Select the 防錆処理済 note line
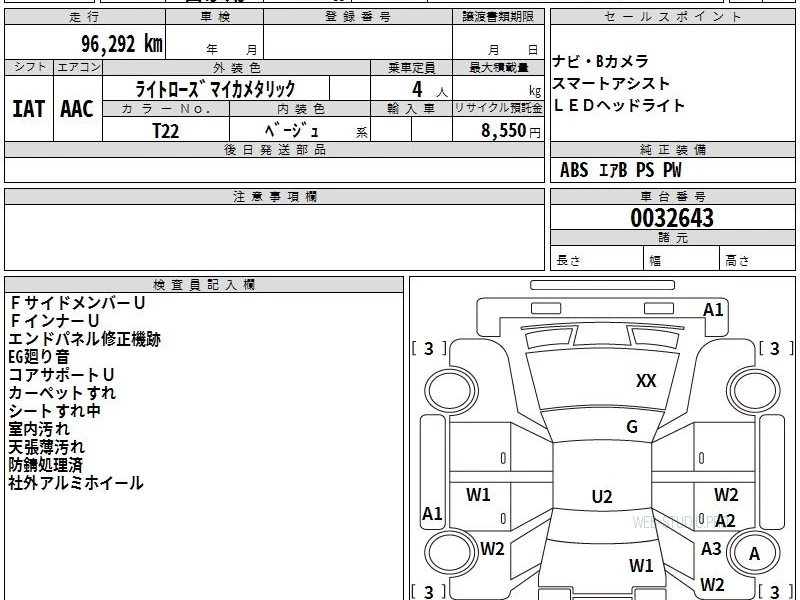The height and width of the screenshot is (600, 800). [x=46, y=465]
